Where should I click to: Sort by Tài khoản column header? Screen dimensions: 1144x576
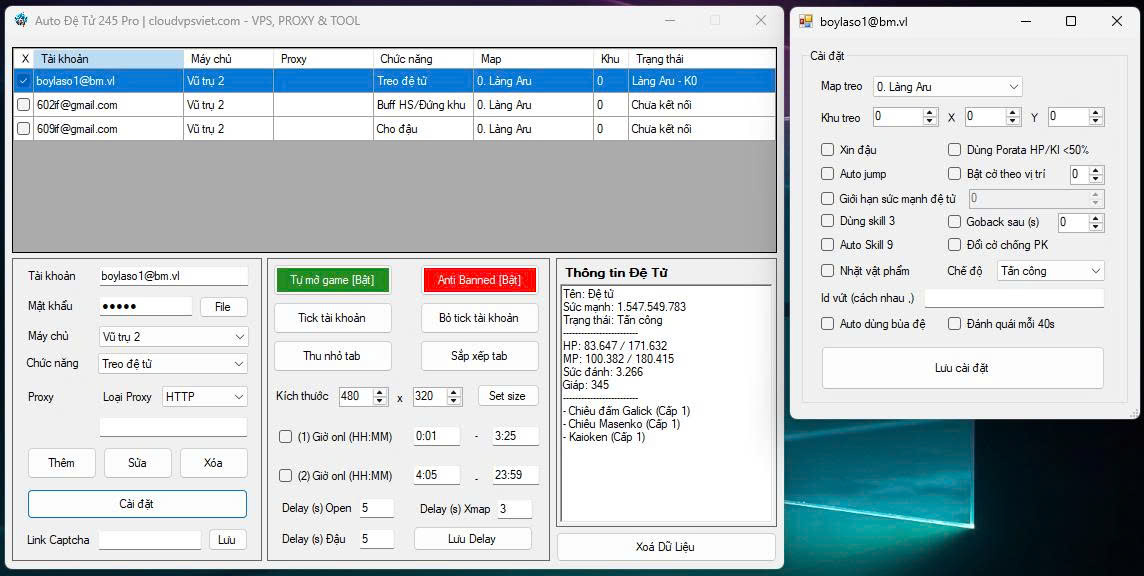coord(108,59)
